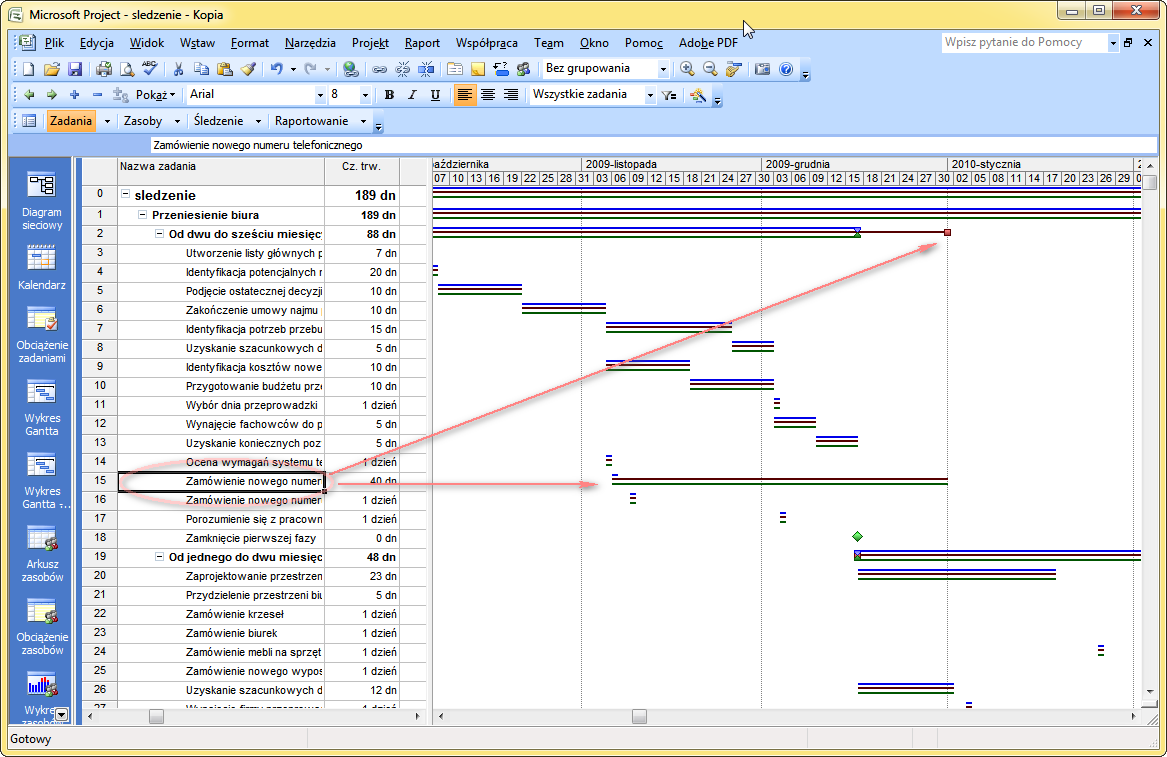Viewport: 1167px width, 757px height.
Task: Collapse 'Przeniesienie biura' summary task
Action: (142, 214)
